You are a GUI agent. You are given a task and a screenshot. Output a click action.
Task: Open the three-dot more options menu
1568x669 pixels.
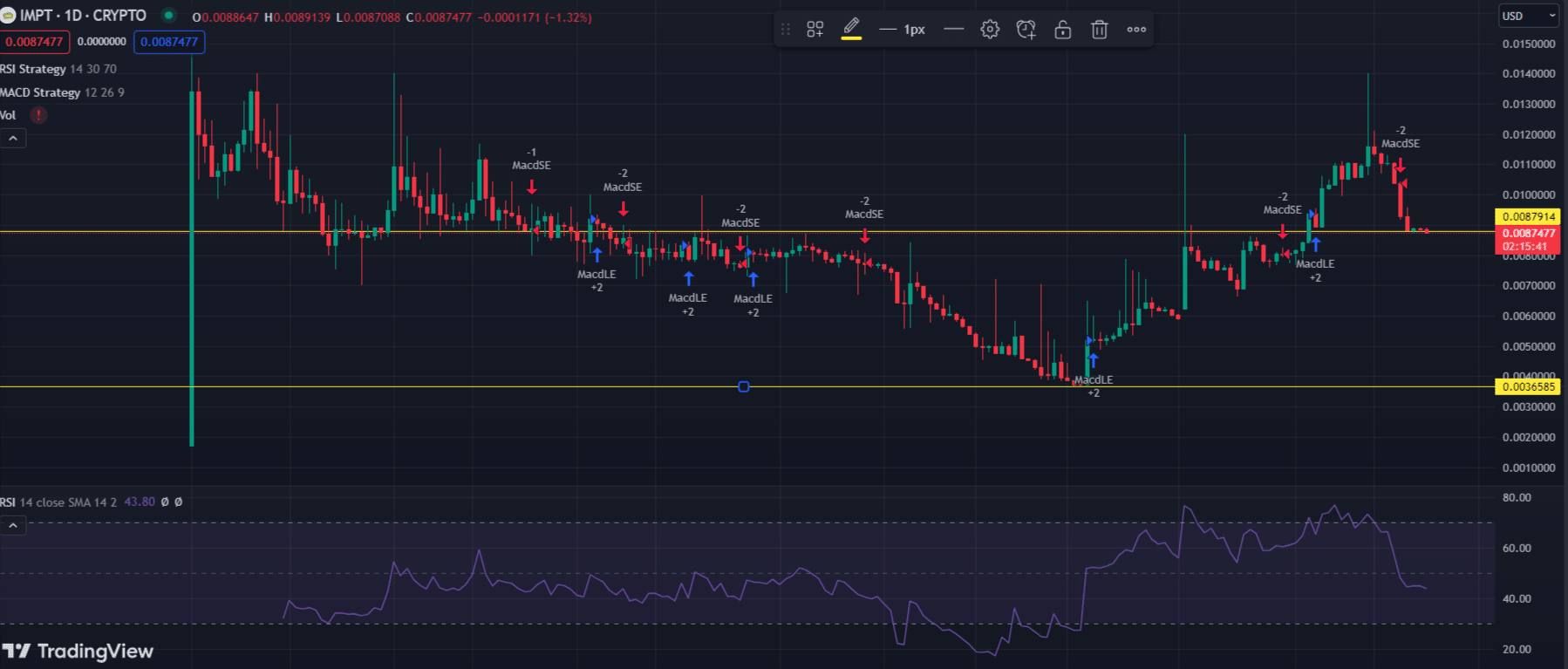[1136, 30]
